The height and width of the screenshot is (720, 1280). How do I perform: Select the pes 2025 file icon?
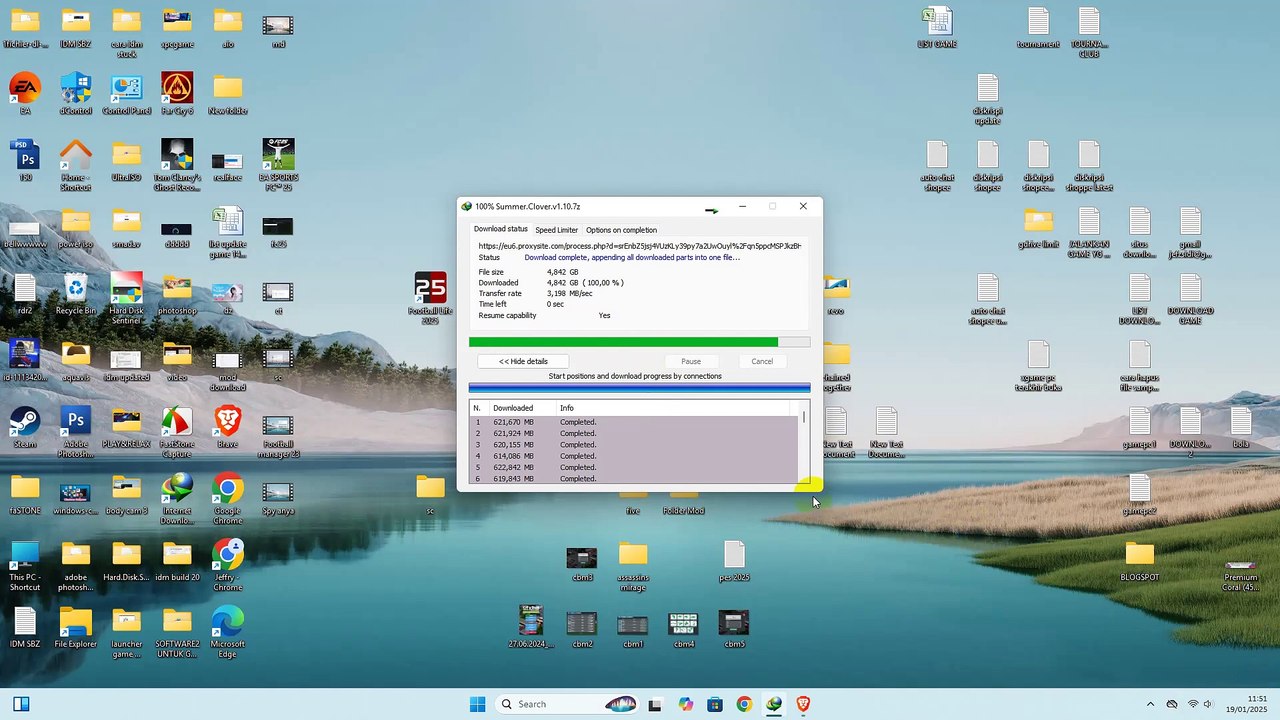(x=734, y=561)
